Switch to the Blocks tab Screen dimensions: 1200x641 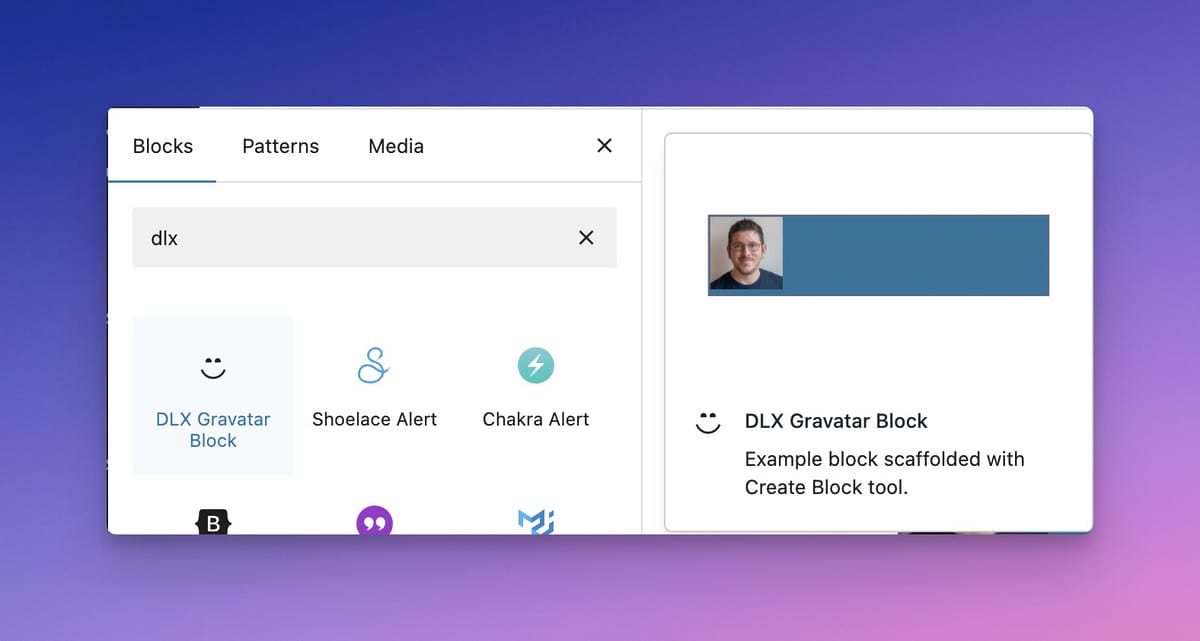click(162, 146)
